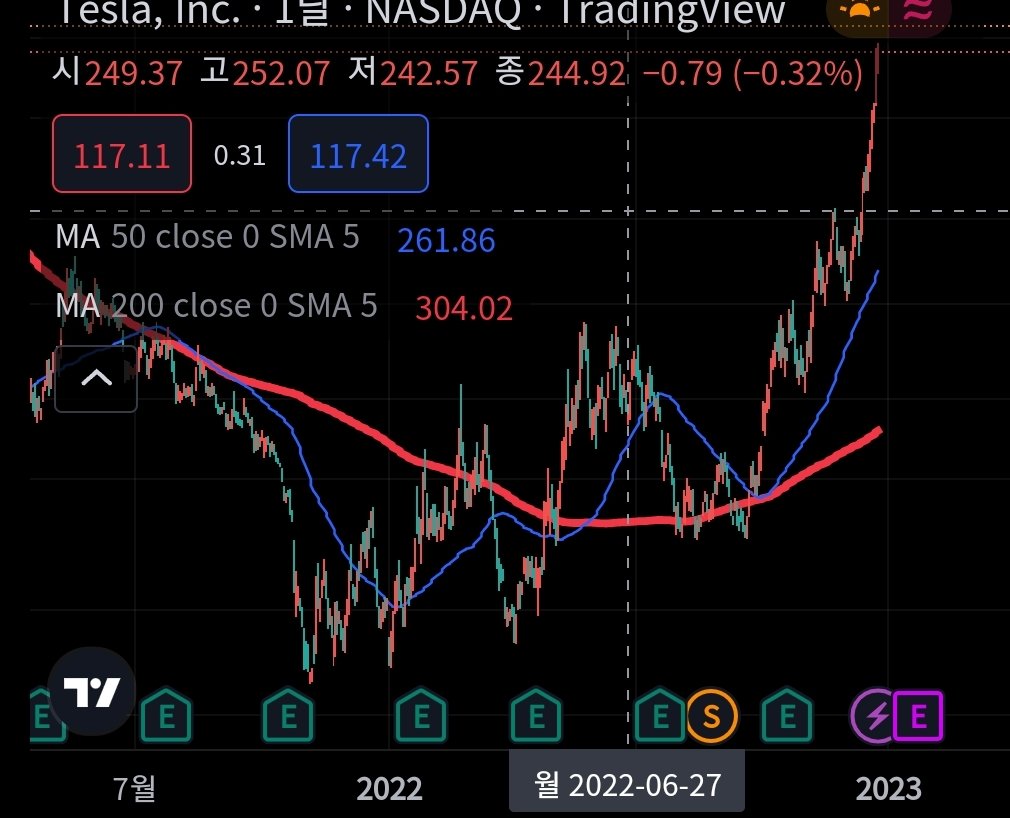Tap the high price 252.07 value

[x=281, y=73]
